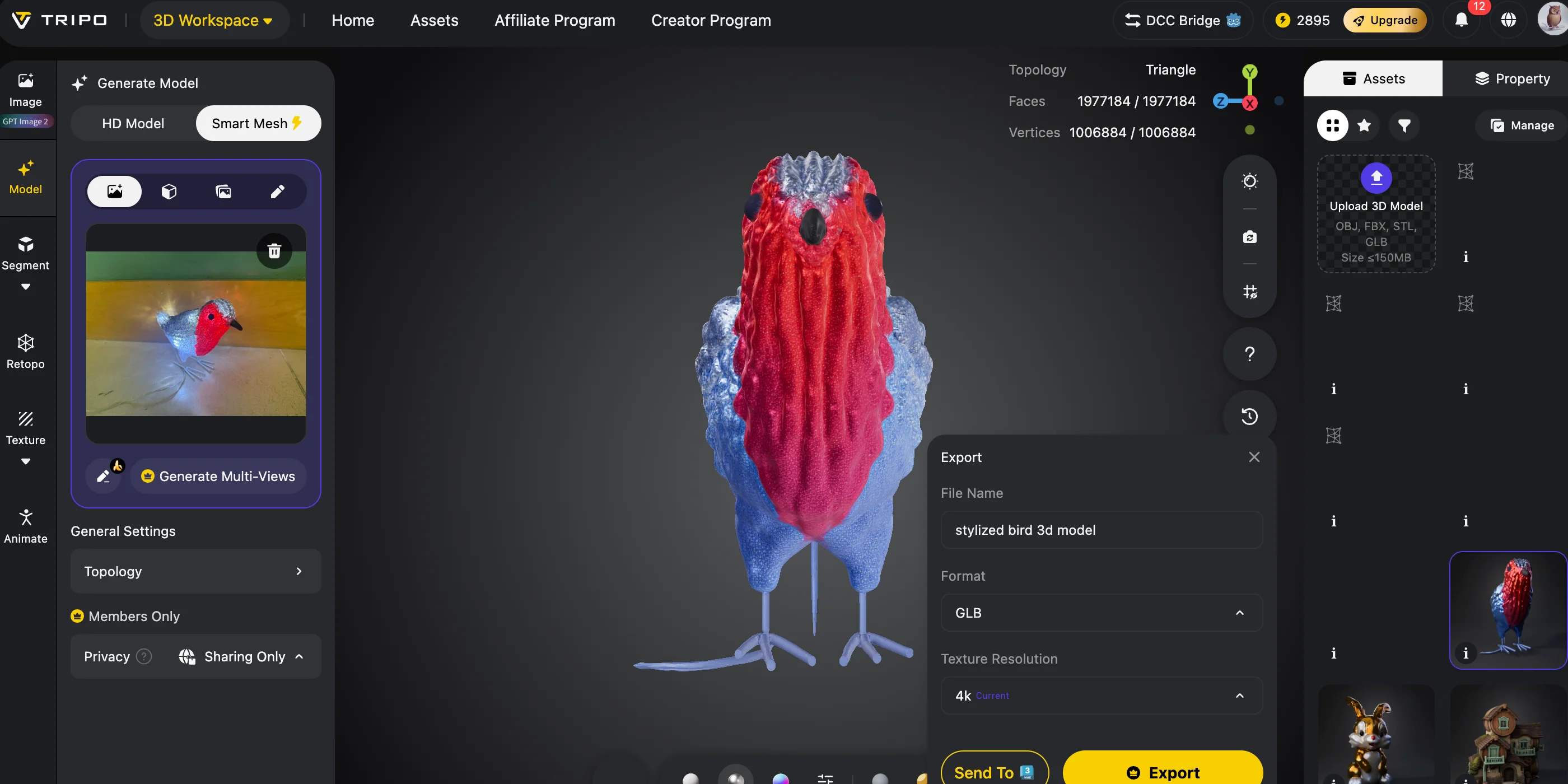Select the Model tool in the sidebar
This screenshot has height=784, width=1568.
click(x=25, y=177)
